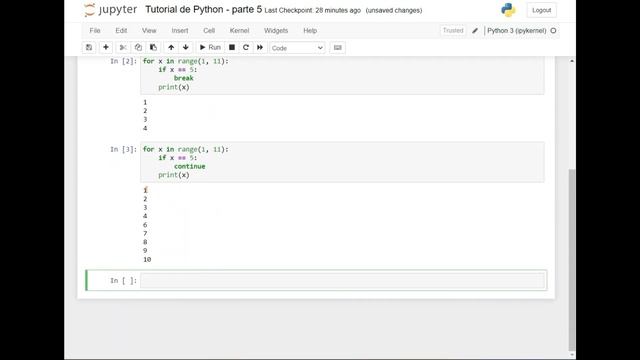Open the Edit menu
Screen dimensions: 640x360
(x=121, y=31)
